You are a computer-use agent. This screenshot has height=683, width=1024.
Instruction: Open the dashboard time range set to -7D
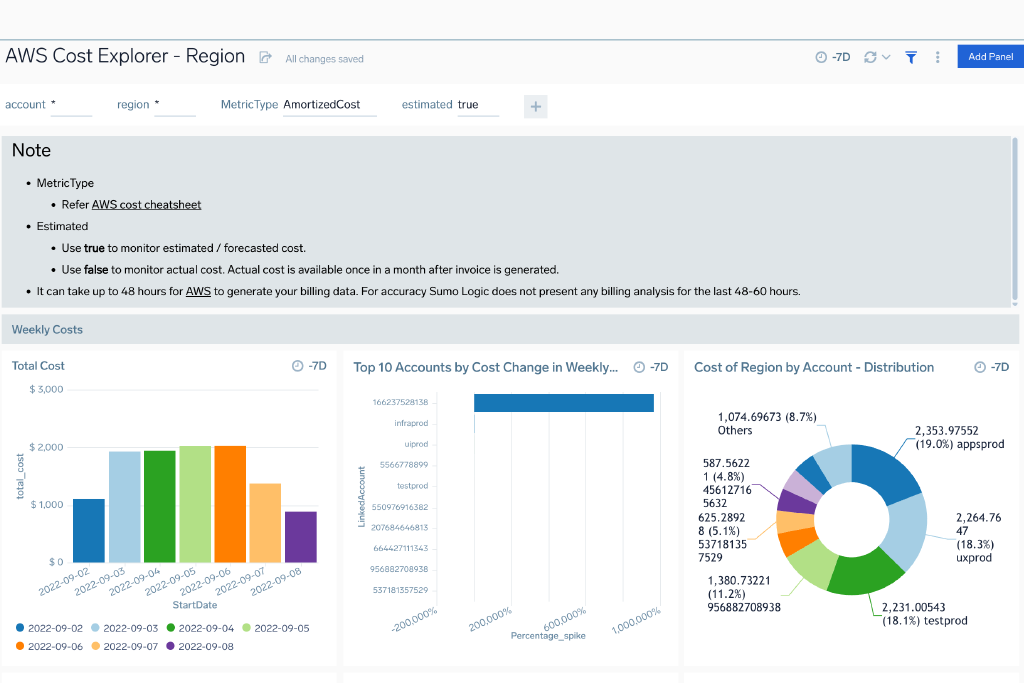coord(832,57)
